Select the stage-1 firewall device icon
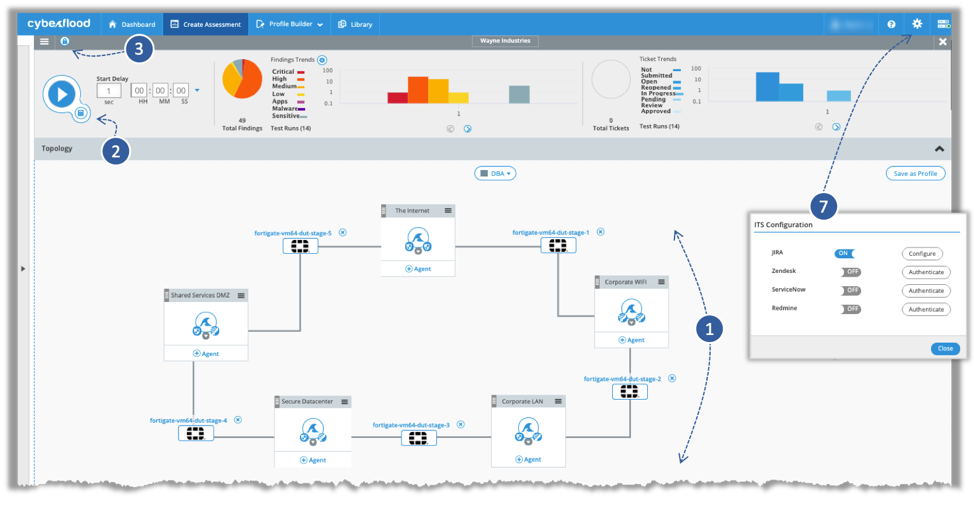The width and height of the screenshot is (974, 512). click(558, 246)
